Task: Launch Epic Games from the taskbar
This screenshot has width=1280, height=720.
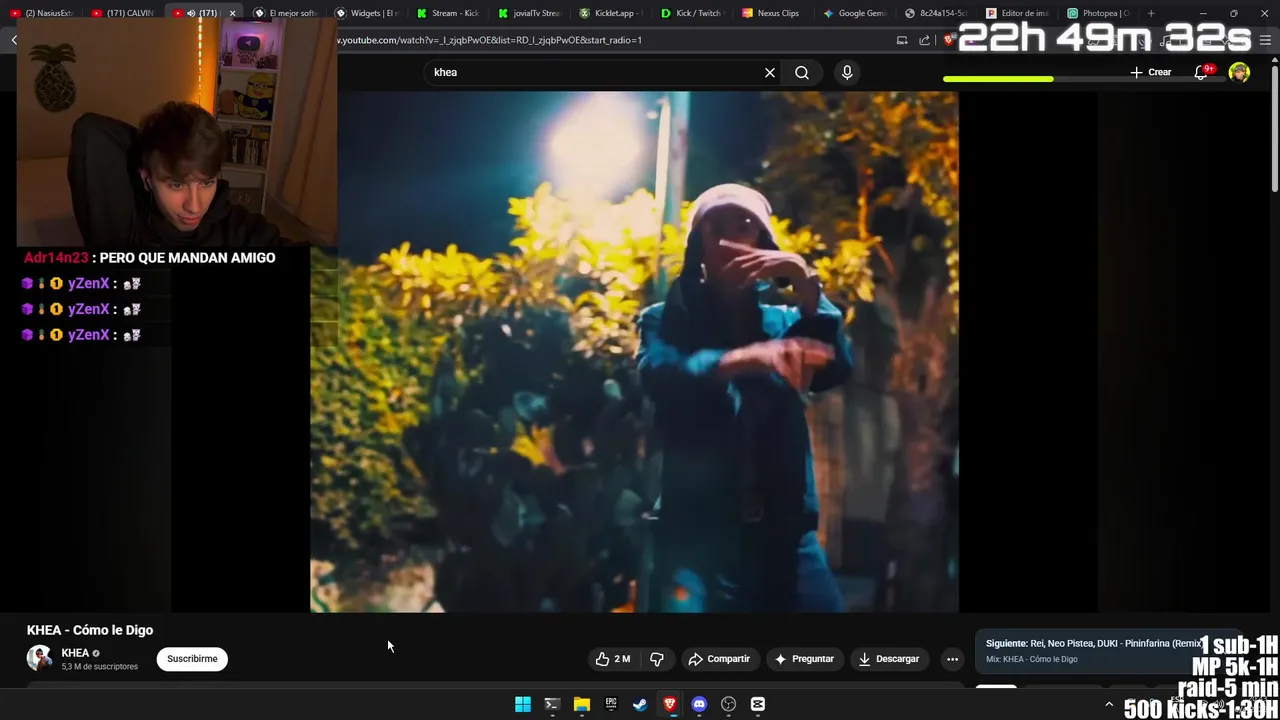Action: click(x=611, y=704)
